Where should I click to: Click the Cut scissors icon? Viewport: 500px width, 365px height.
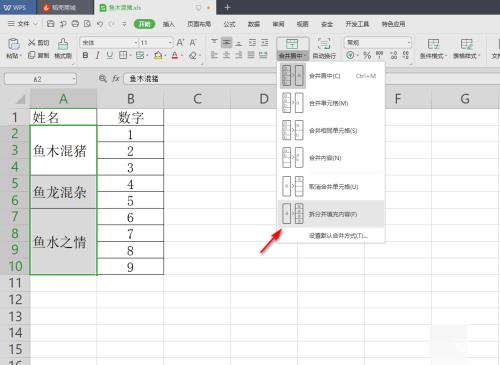point(31,42)
